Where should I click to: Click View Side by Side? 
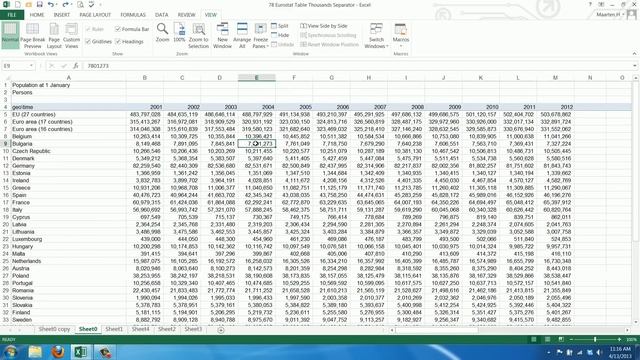324,26
